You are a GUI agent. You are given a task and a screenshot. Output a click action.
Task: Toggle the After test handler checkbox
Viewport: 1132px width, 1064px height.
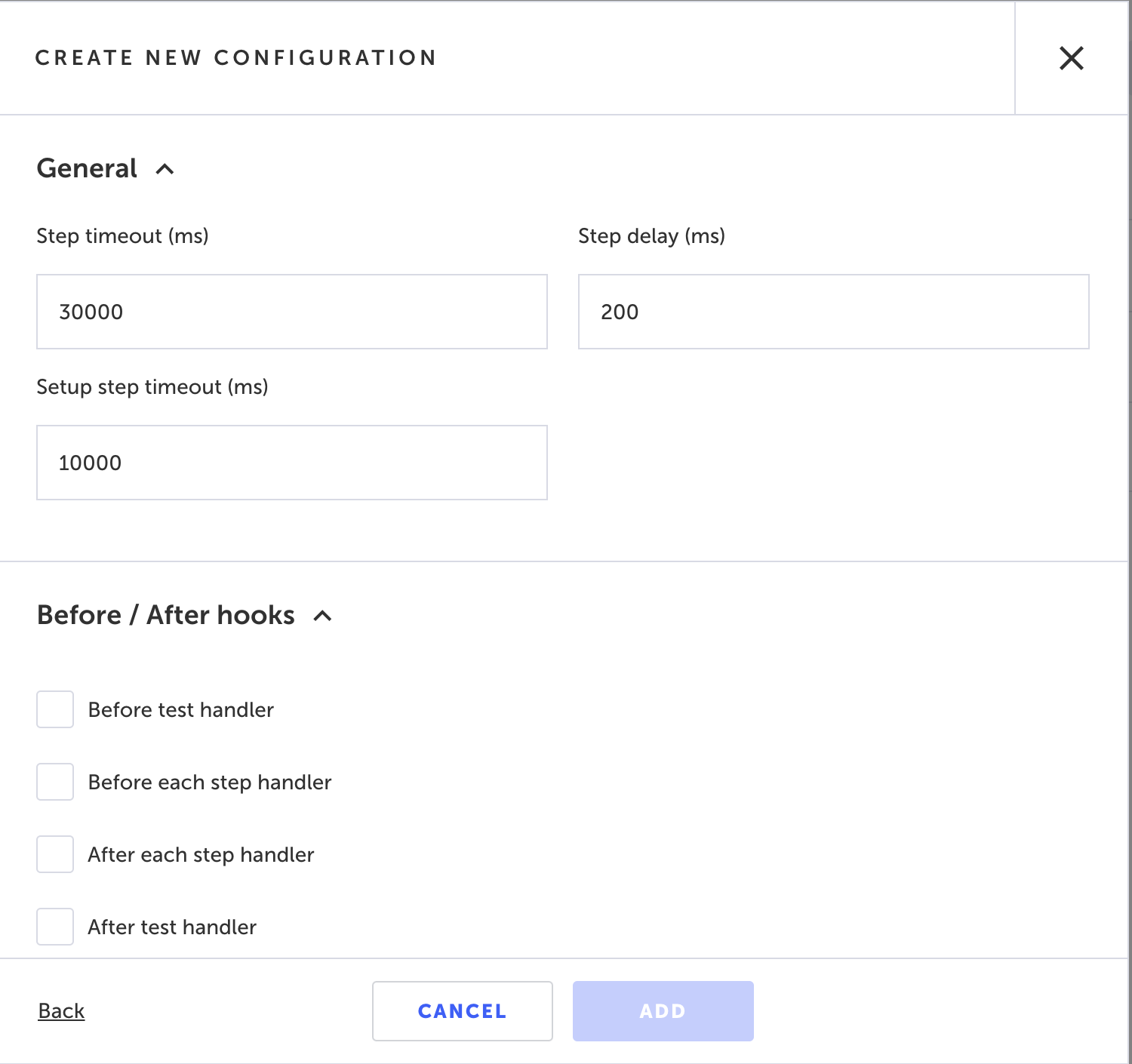tap(55, 927)
